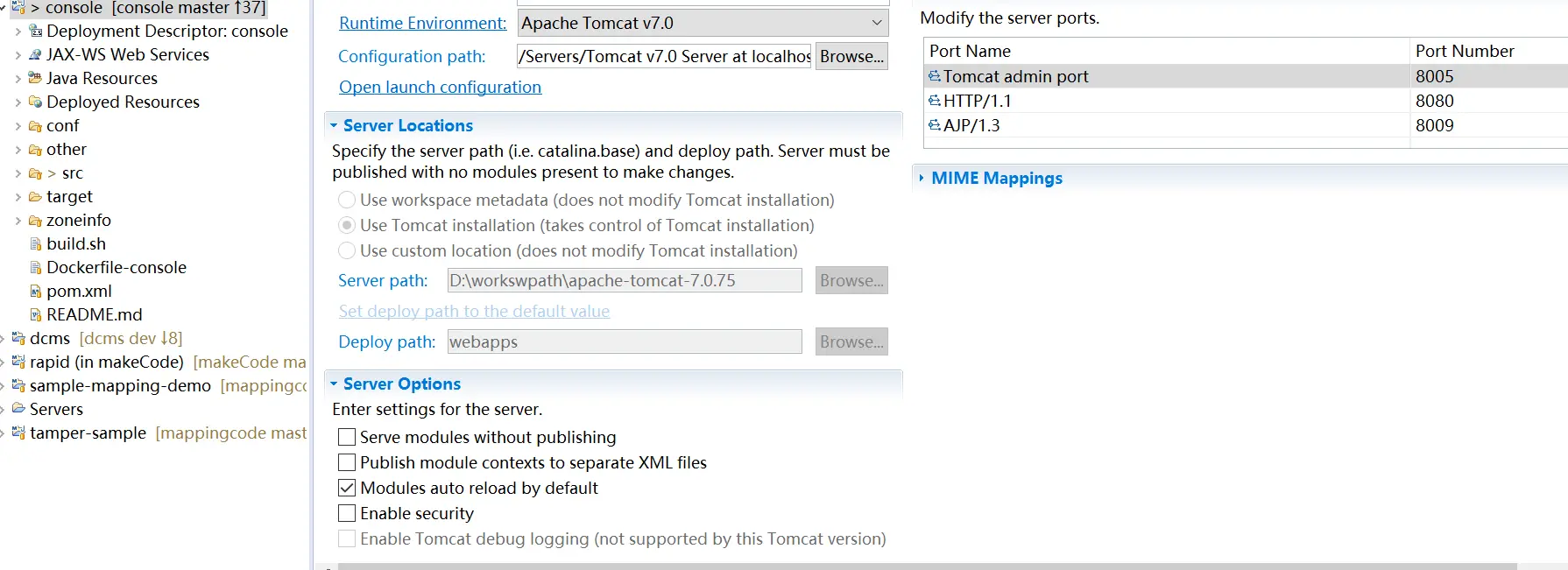Click the JAX-WS Web Services icon
1568x570 pixels.
pyautogui.click(x=36, y=54)
